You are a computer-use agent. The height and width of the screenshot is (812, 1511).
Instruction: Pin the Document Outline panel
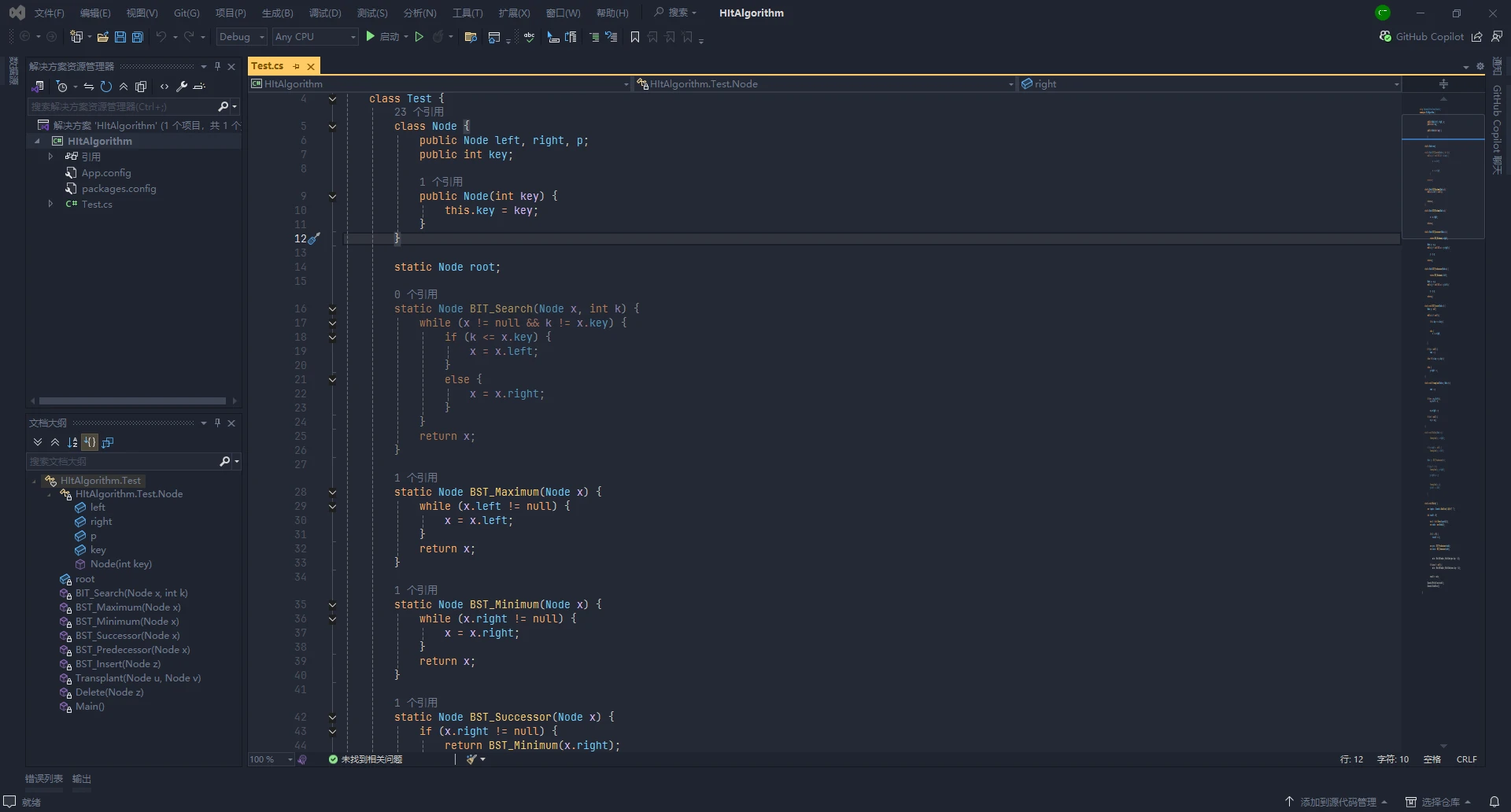point(218,423)
